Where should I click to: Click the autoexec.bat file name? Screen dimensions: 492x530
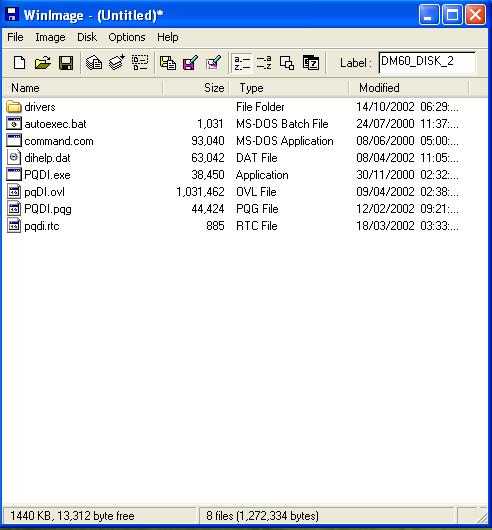point(55,124)
